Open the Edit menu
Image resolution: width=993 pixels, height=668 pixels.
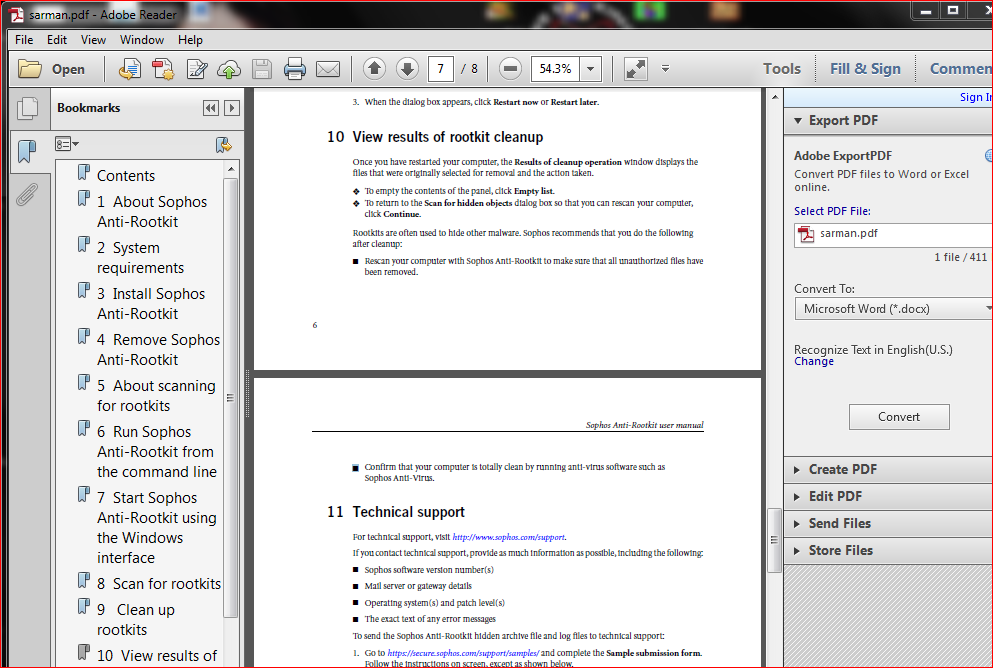[57, 40]
